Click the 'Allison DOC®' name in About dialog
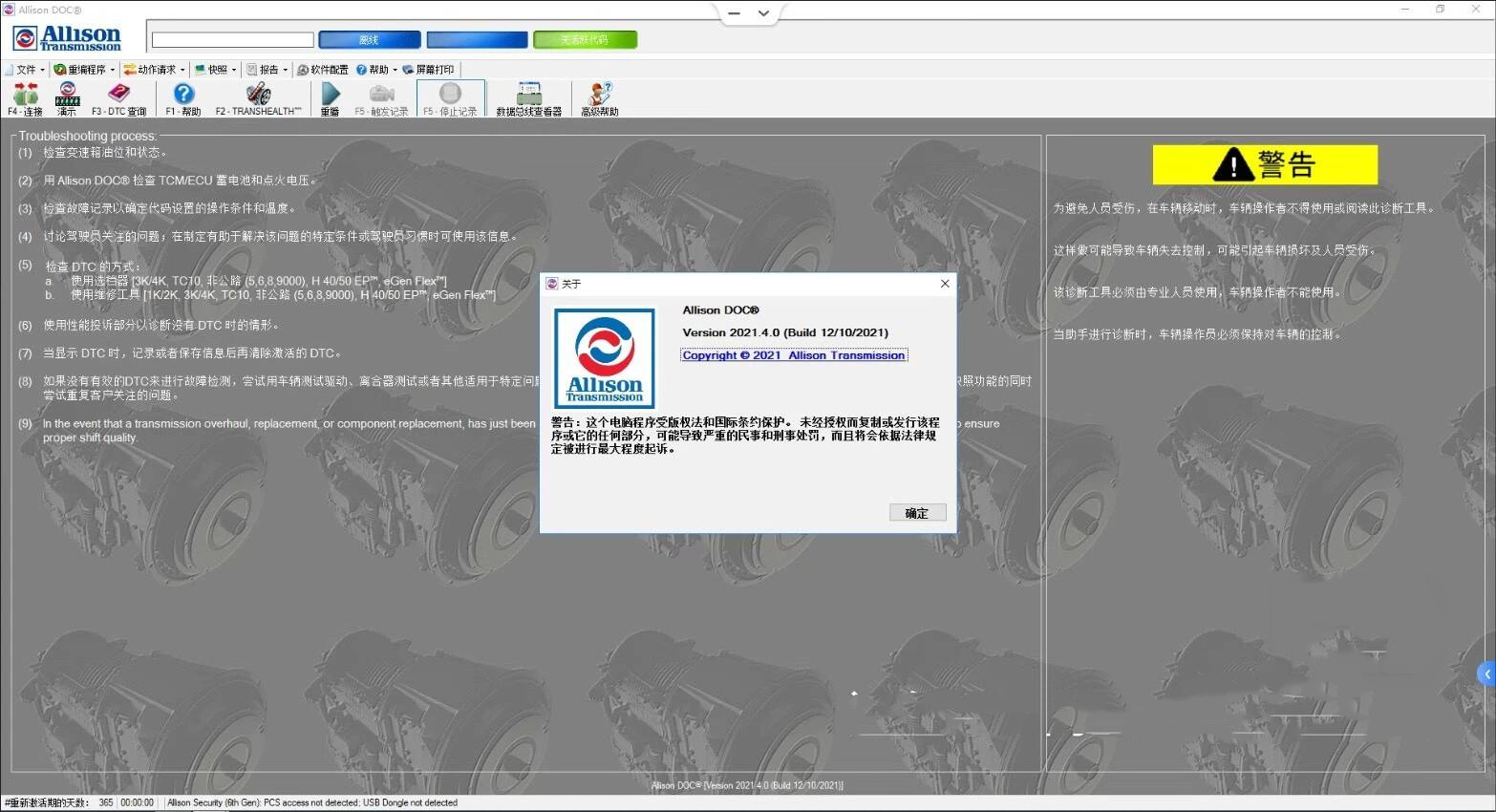 pos(720,310)
